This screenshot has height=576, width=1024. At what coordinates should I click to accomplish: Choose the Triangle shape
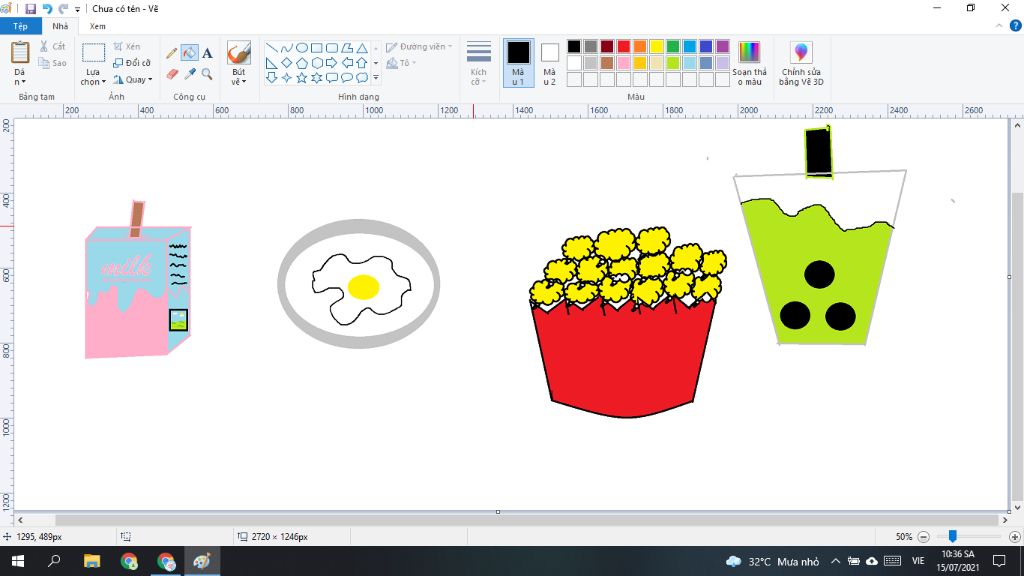tap(362, 48)
